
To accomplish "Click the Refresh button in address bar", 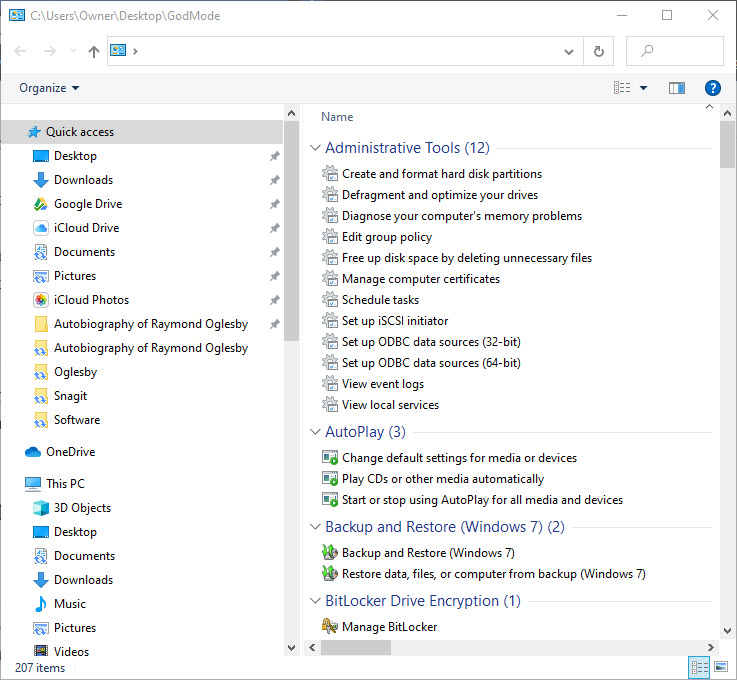I will tap(599, 51).
